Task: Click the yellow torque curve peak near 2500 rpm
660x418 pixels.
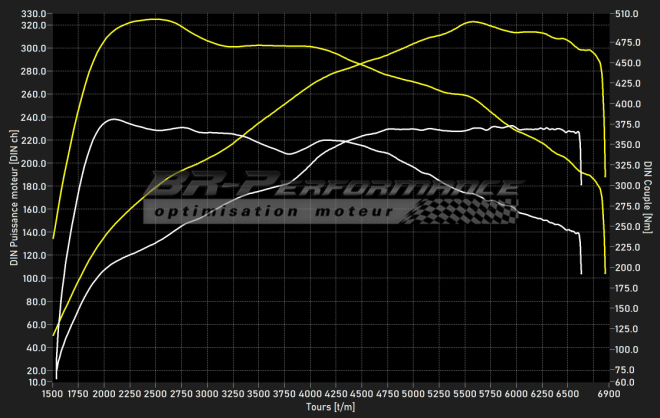Action: point(152,19)
